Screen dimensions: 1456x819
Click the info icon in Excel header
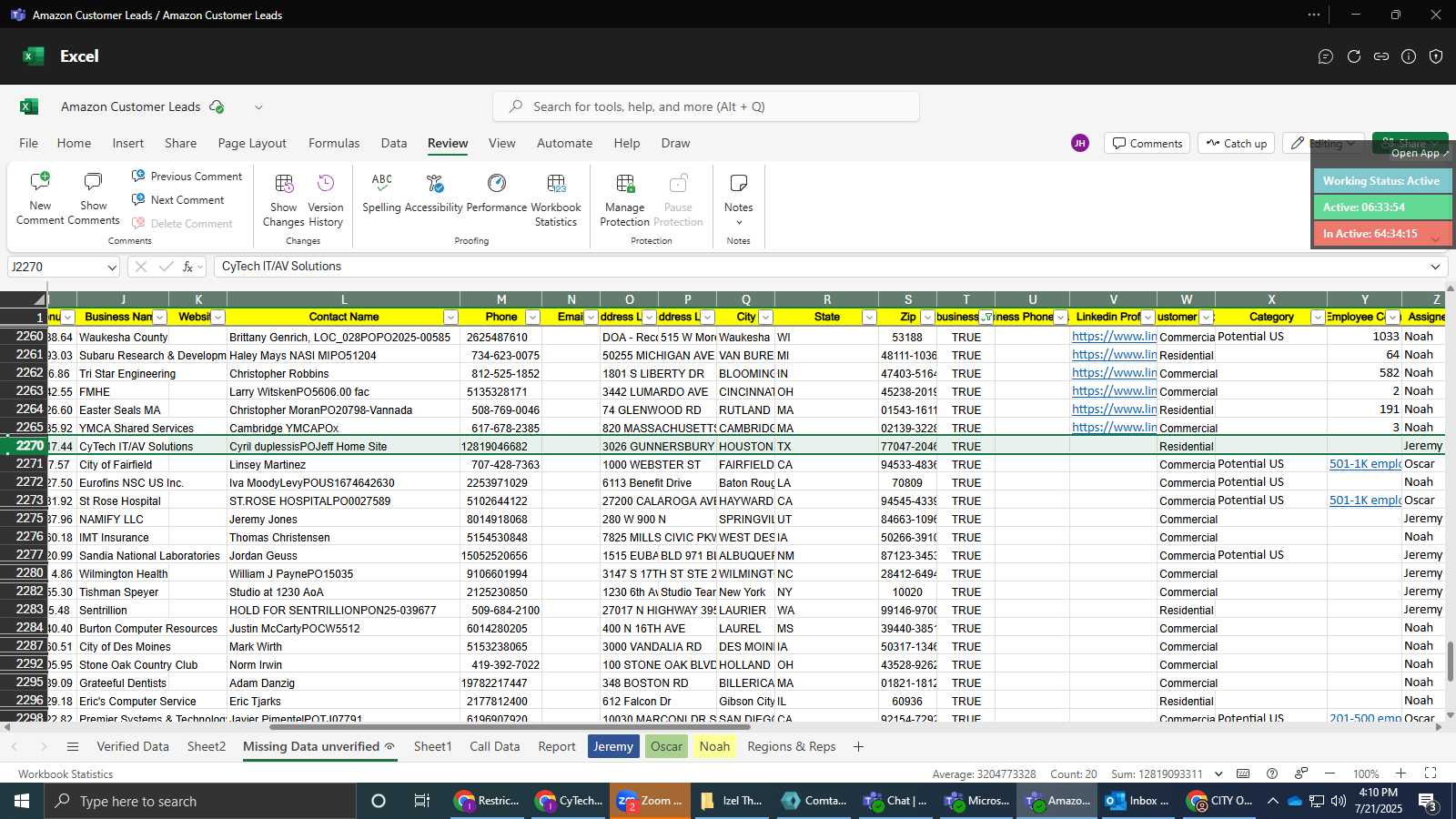click(1409, 56)
